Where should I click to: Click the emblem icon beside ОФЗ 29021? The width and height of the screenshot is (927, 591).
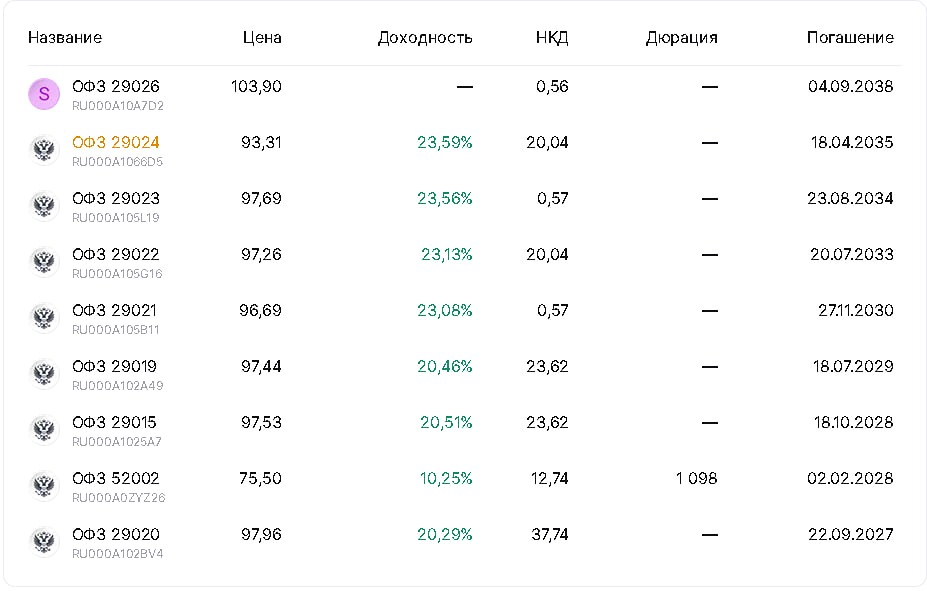pyautogui.click(x=44, y=318)
